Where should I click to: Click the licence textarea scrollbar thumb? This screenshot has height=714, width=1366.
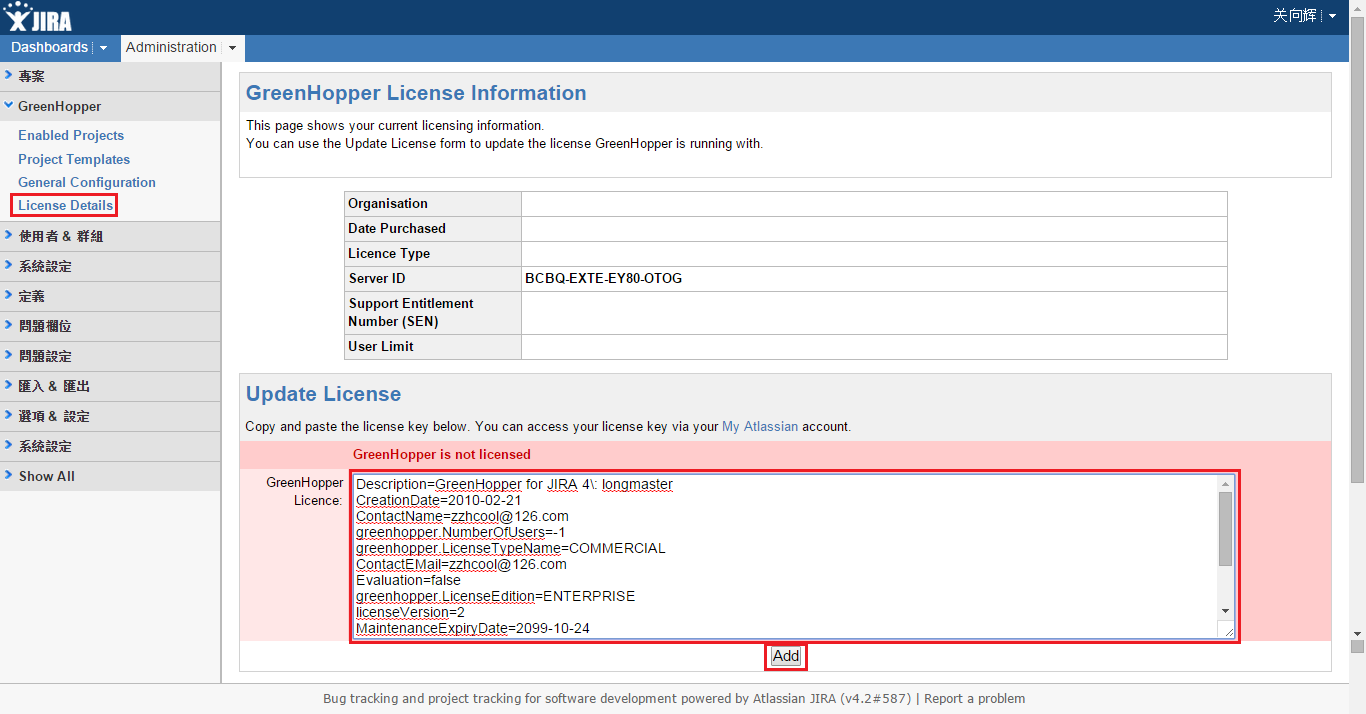click(1226, 529)
